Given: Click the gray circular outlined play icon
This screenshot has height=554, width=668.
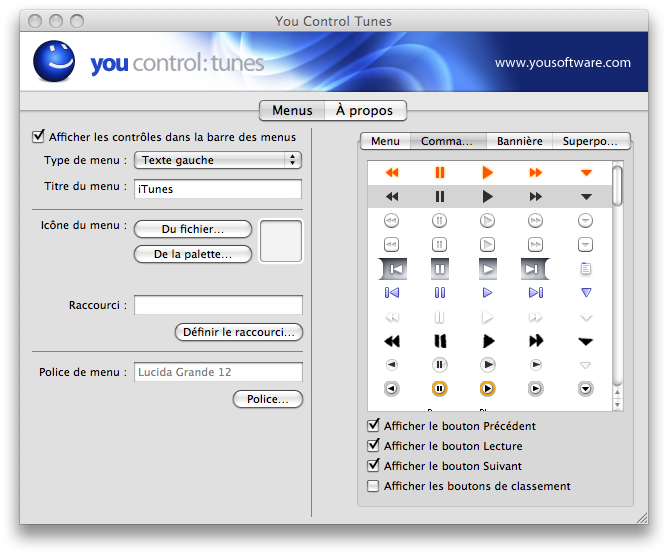Looking at the screenshot, I should [487, 221].
